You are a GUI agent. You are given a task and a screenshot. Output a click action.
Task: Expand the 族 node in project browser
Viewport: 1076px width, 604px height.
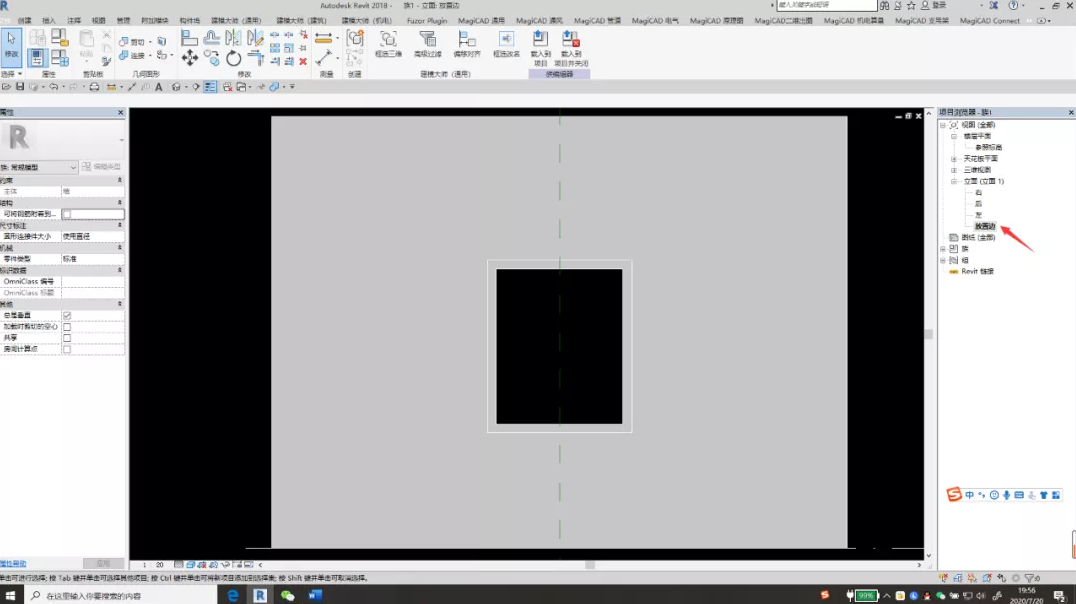point(943,248)
